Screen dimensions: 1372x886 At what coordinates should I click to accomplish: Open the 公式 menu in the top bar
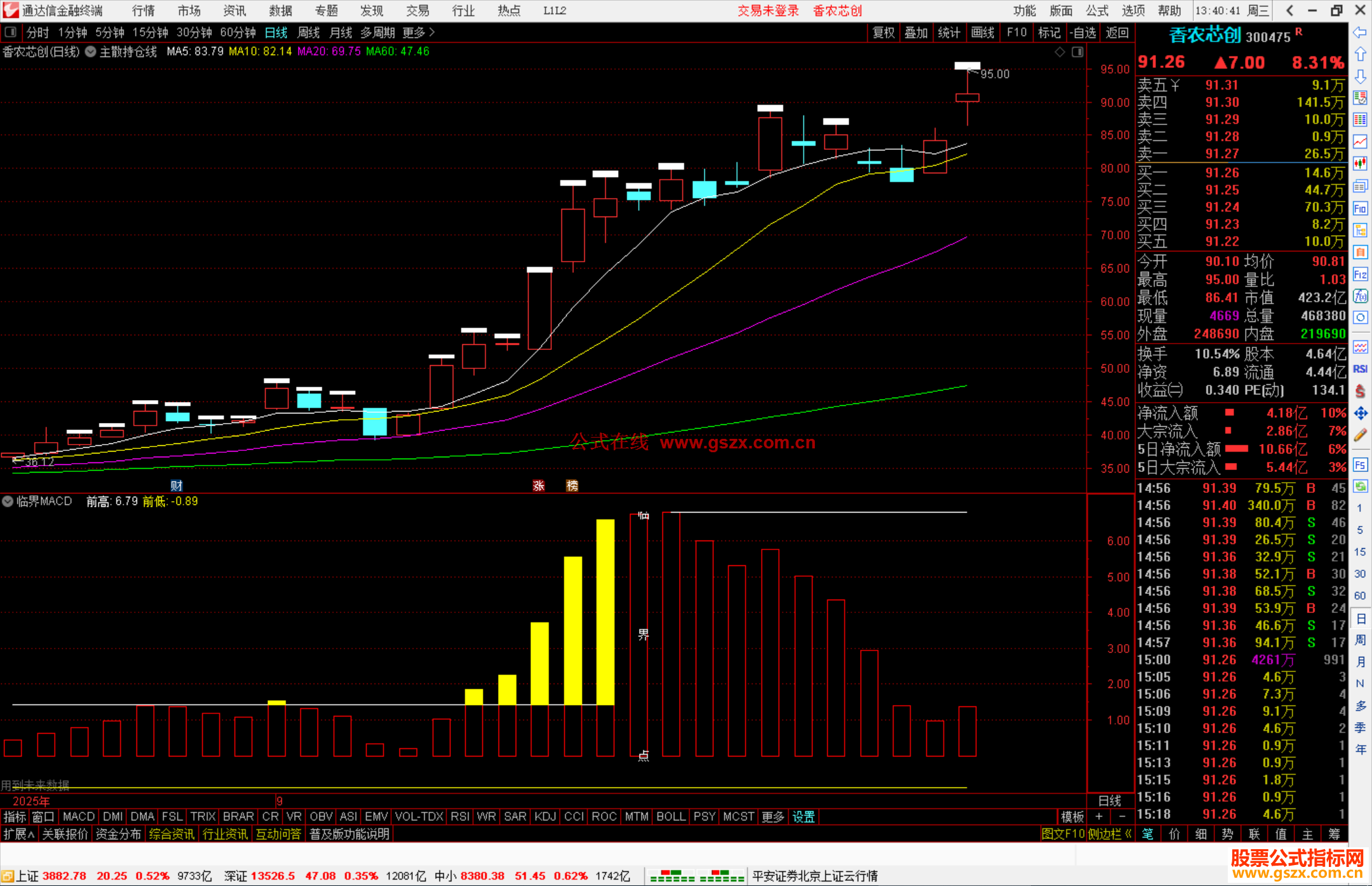point(1097,11)
